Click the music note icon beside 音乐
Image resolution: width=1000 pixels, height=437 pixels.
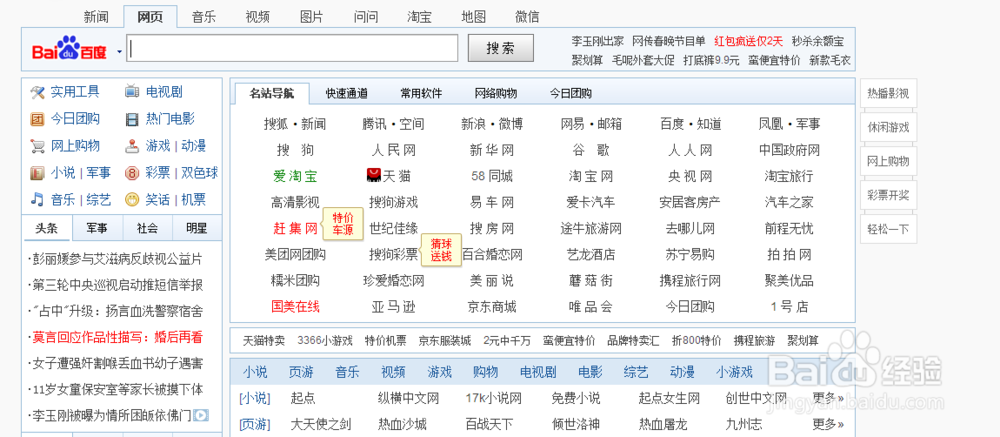(38, 200)
